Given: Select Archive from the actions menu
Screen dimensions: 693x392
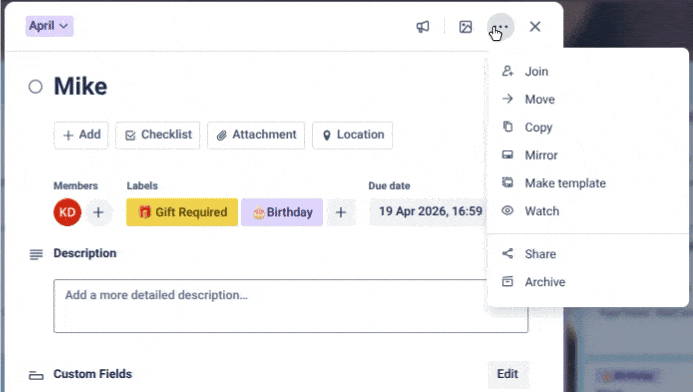Looking at the screenshot, I should tap(588, 282).
